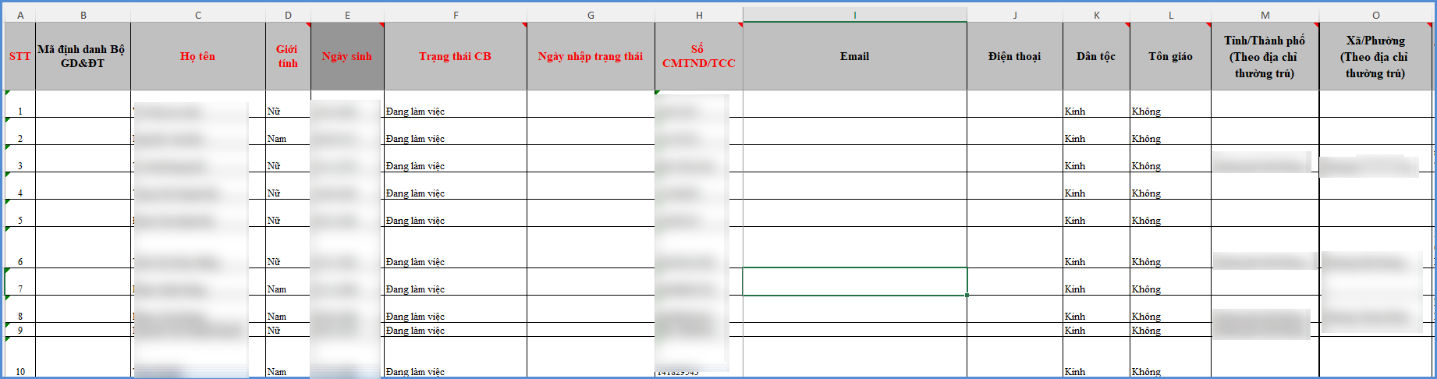Click the Điện thoại header cell

(1014, 56)
